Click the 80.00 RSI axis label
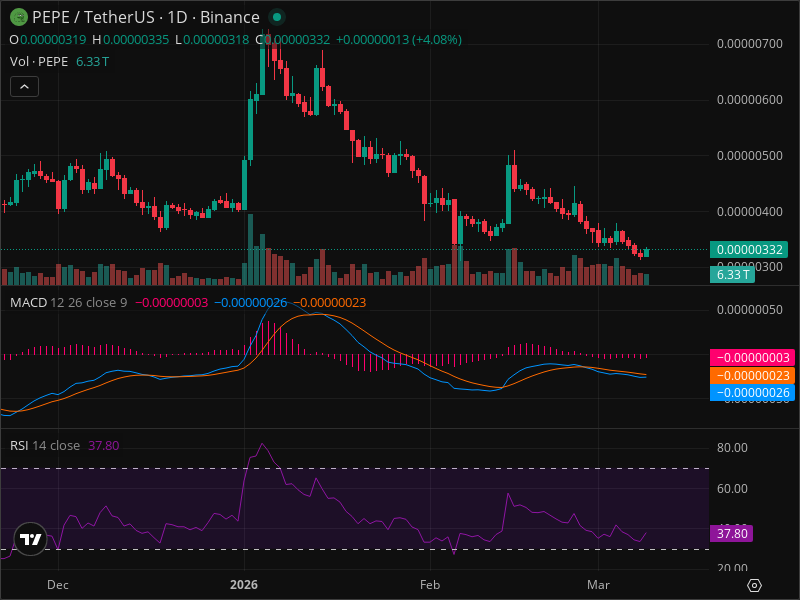This screenshot has width=800, height=600. click(732, 448)
